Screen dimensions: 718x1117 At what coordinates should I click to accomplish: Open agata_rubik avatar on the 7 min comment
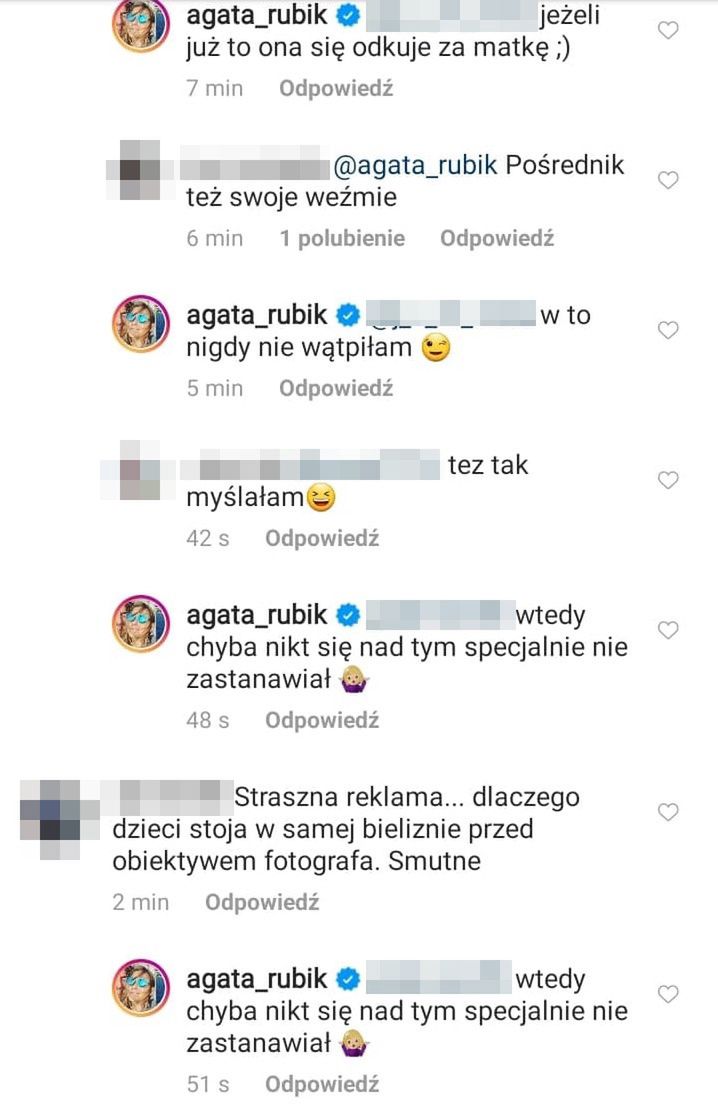tap(140, 26)
